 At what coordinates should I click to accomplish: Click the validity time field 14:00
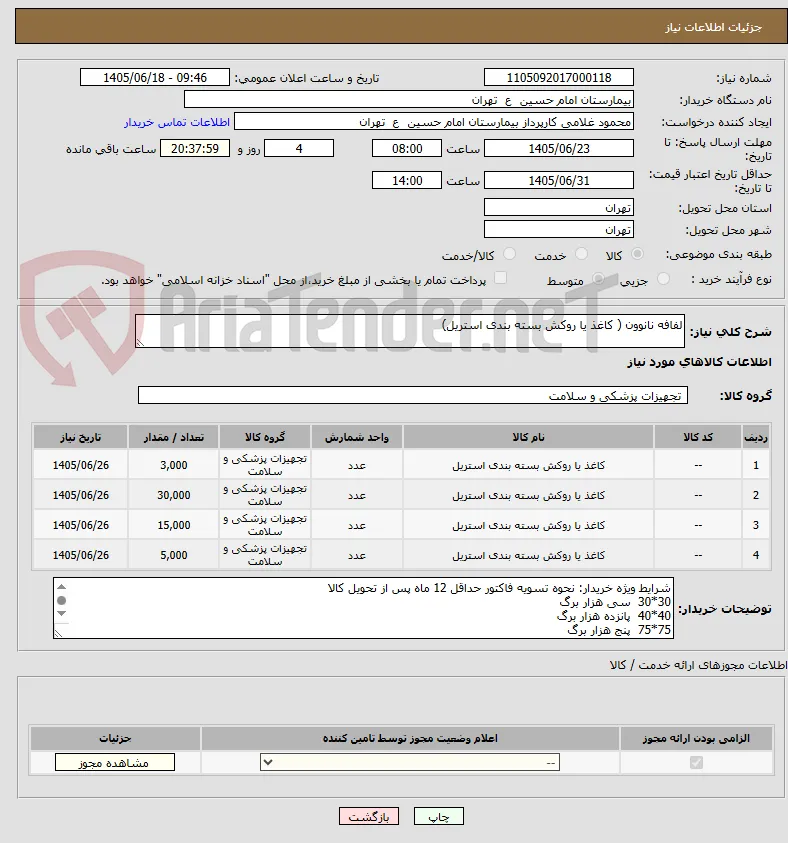tap(406, 181)
